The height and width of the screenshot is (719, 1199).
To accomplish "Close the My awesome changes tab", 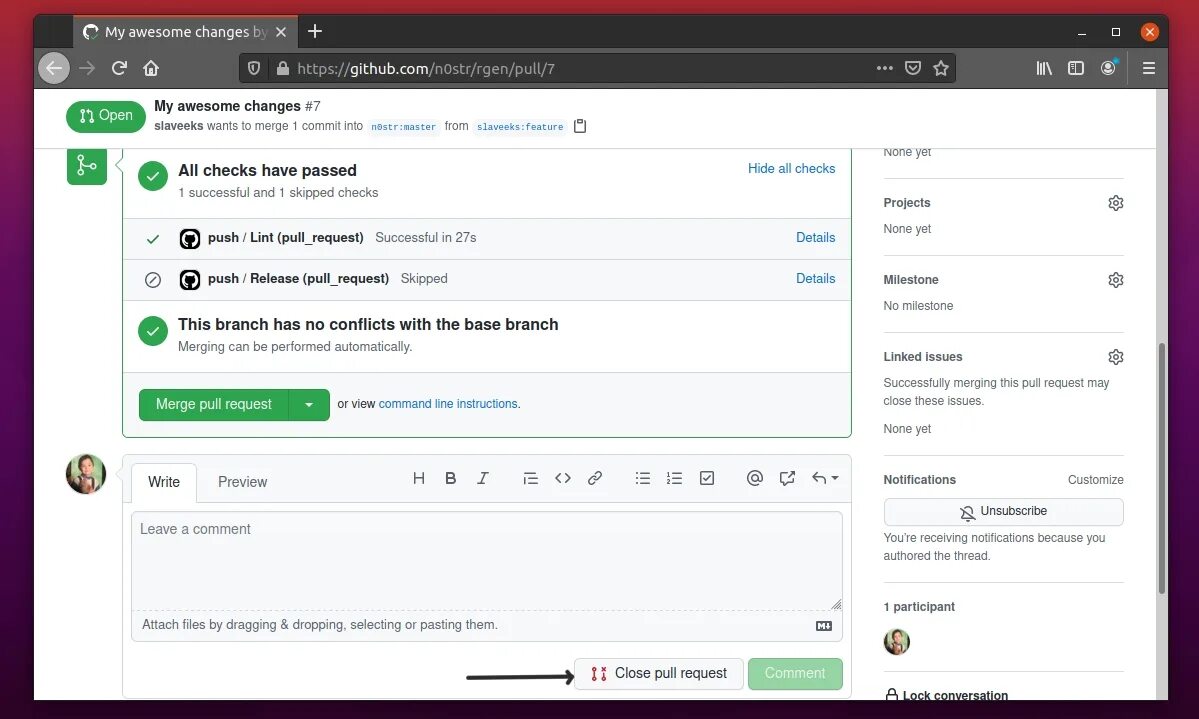I will click(x=281, y=32).
